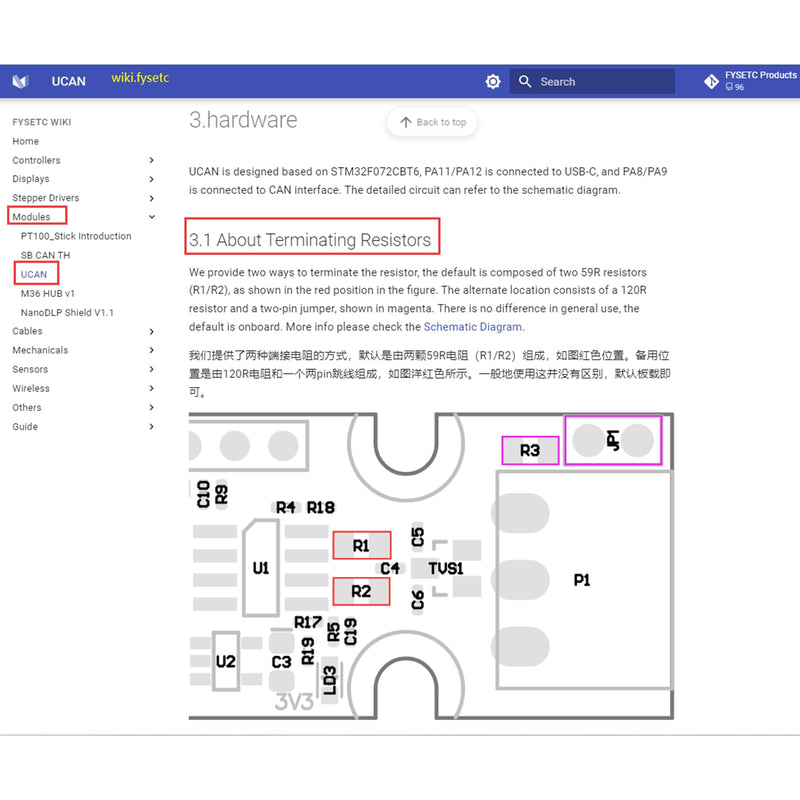Open the SB CAN TH page
The width and height of the screenshot is (800, 800).
(45, 255)
